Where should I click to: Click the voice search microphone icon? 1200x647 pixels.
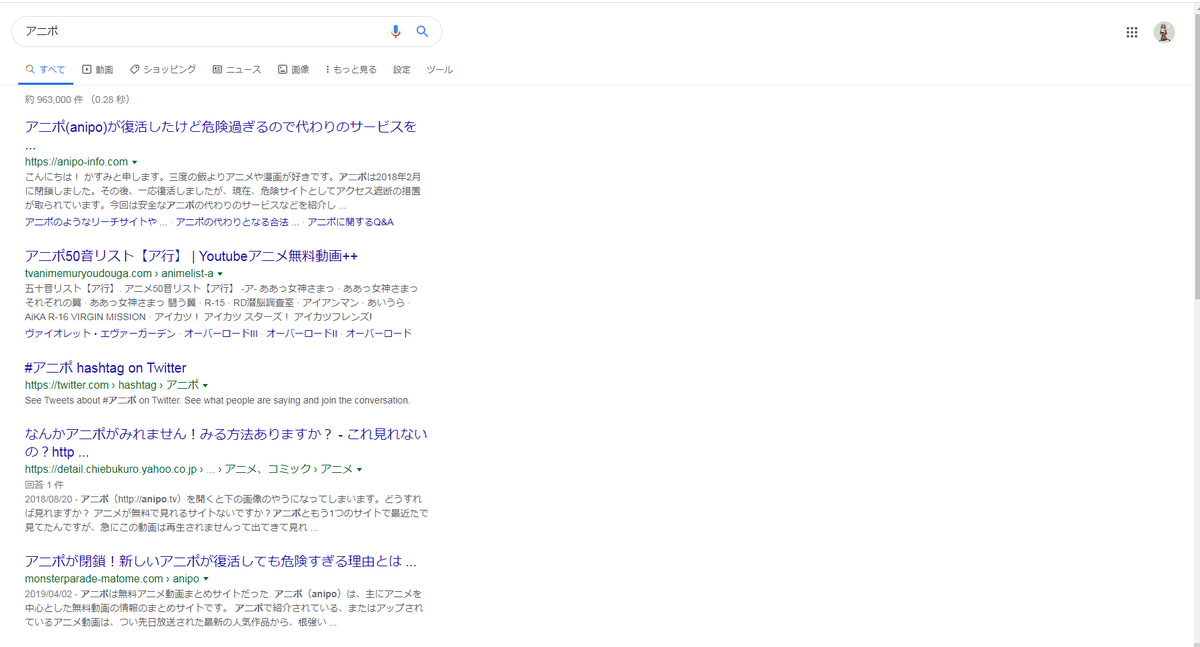395,32
